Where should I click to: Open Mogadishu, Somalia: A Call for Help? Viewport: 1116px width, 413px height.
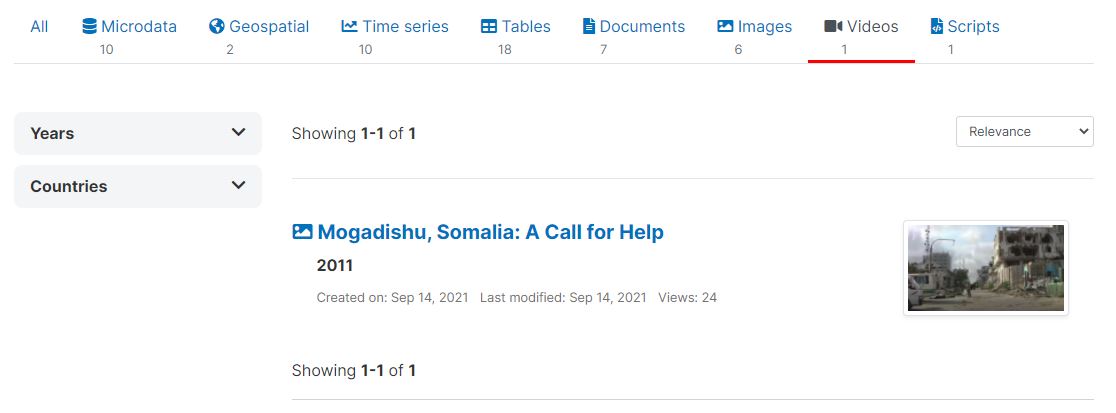click(490, 232)
